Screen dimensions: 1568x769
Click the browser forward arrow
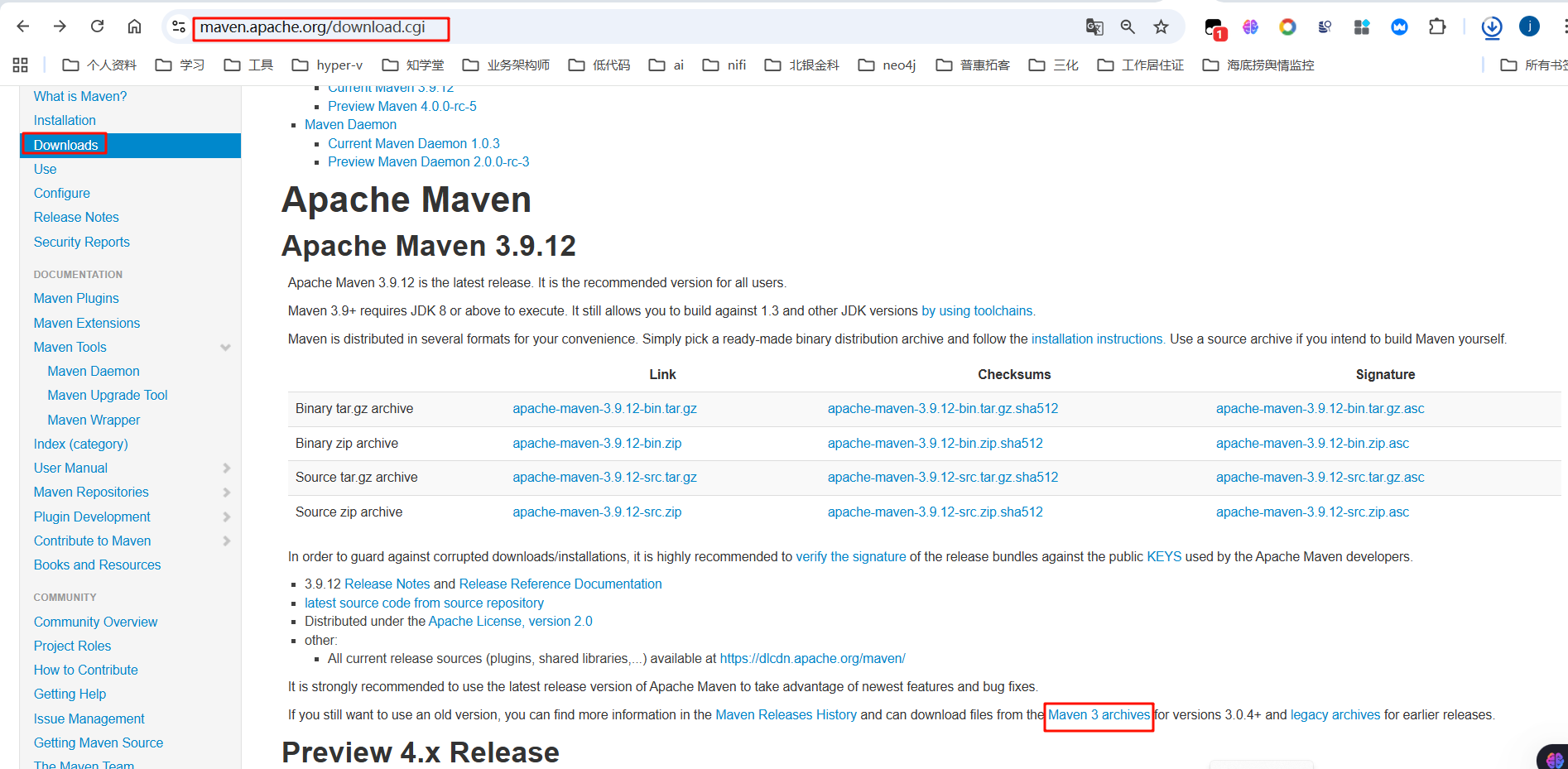(60, 26)
